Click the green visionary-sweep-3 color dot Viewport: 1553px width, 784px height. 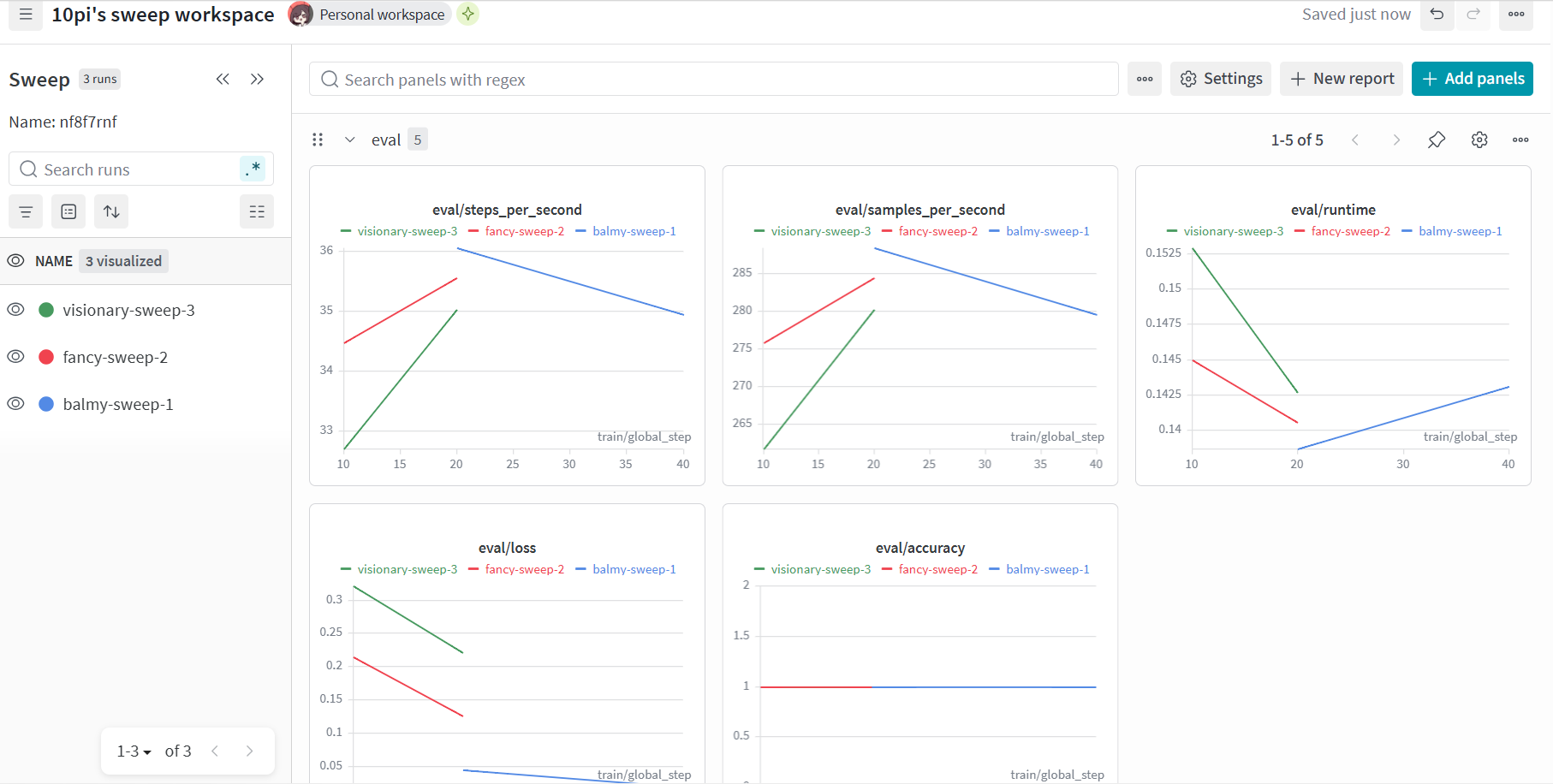47,310
